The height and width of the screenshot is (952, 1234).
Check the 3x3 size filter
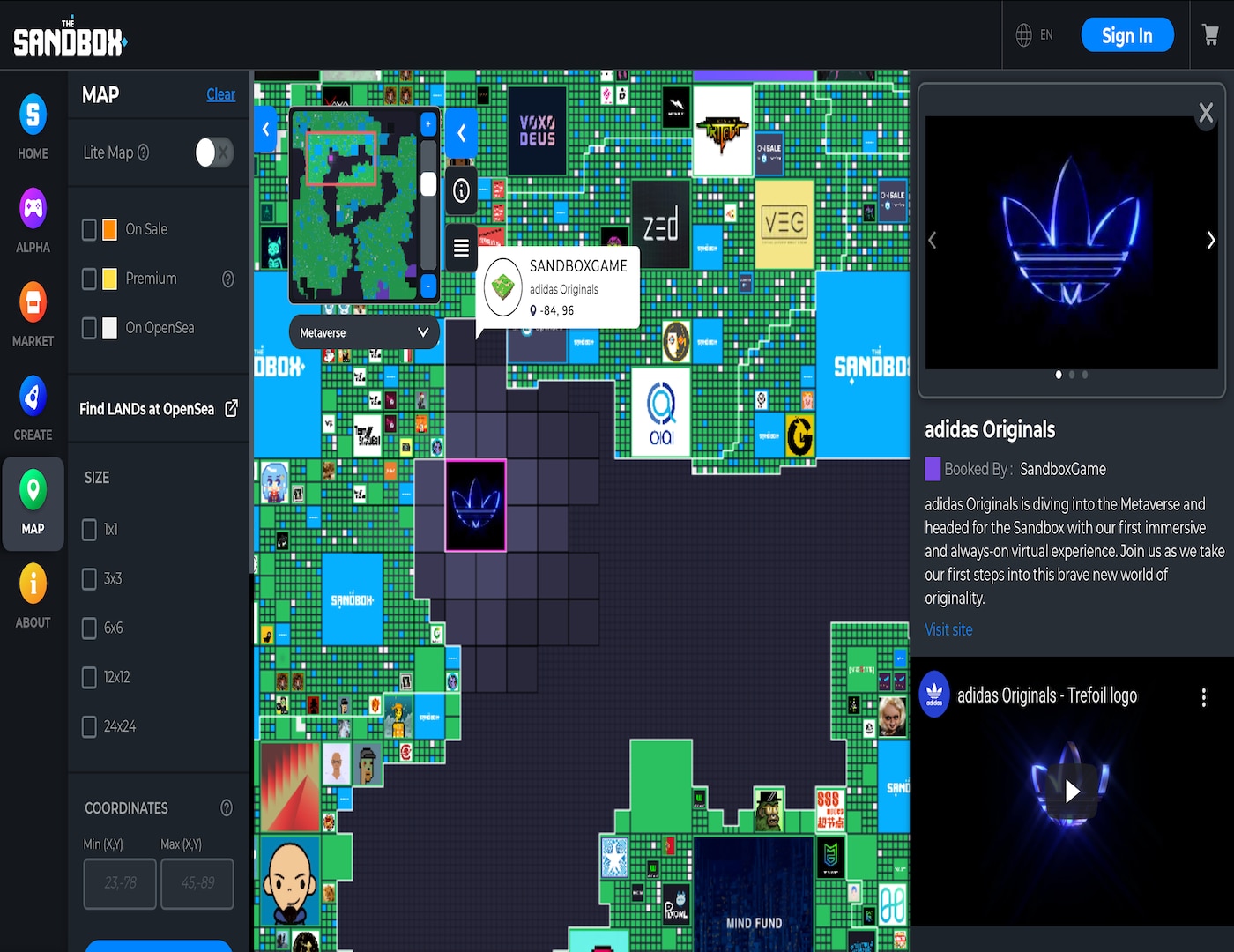pyautogui.click(x=89, y=579)
